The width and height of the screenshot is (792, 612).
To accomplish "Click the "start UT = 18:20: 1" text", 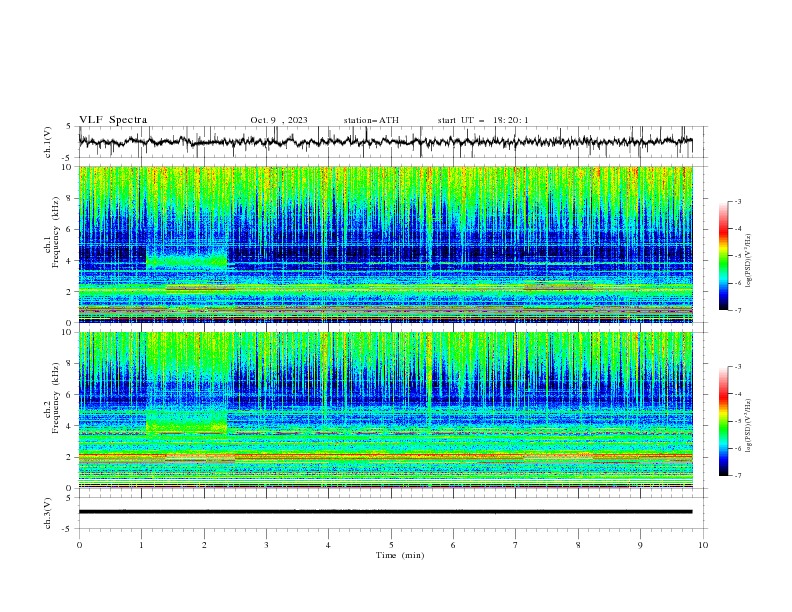I will pos(483,120).
